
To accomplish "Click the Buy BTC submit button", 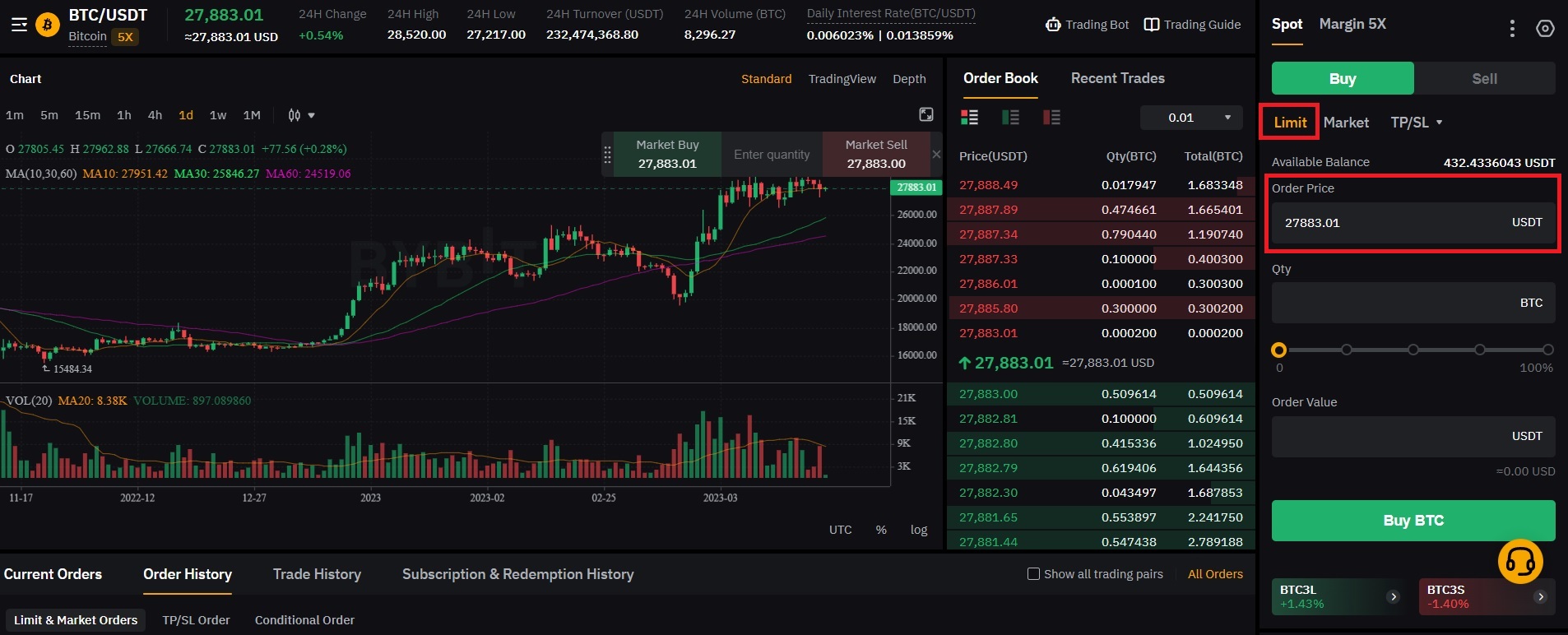I will [x=1413, y=521].
